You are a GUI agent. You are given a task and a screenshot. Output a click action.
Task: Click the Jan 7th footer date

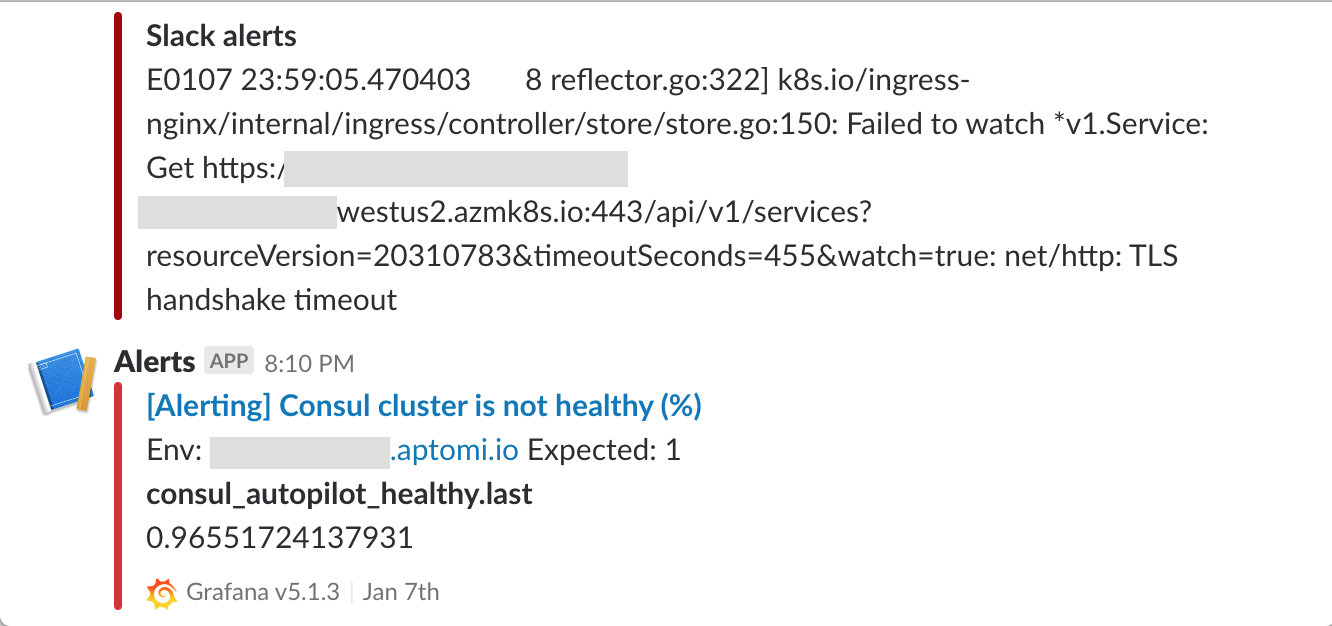pos(401,592)
